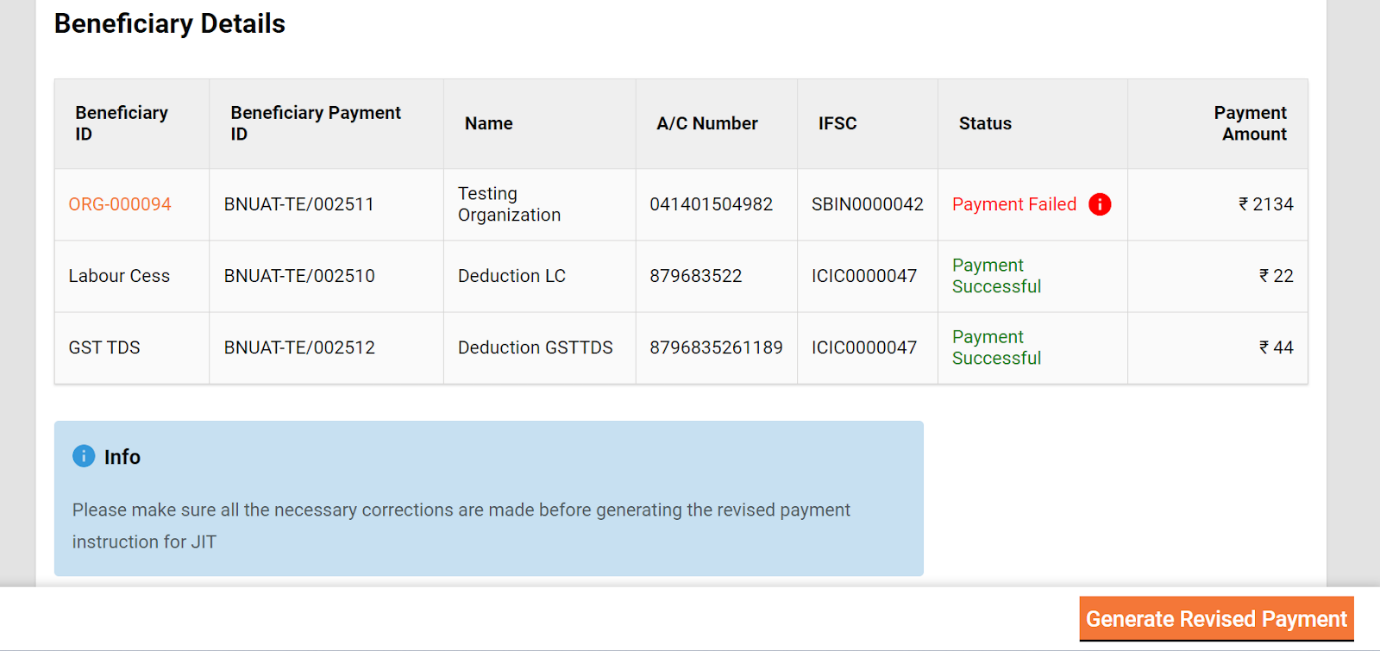Viewport: 1380px width, 651px height.
Task: Click the GST TDS beneficiary cell
Action: (x=104, y=348)
